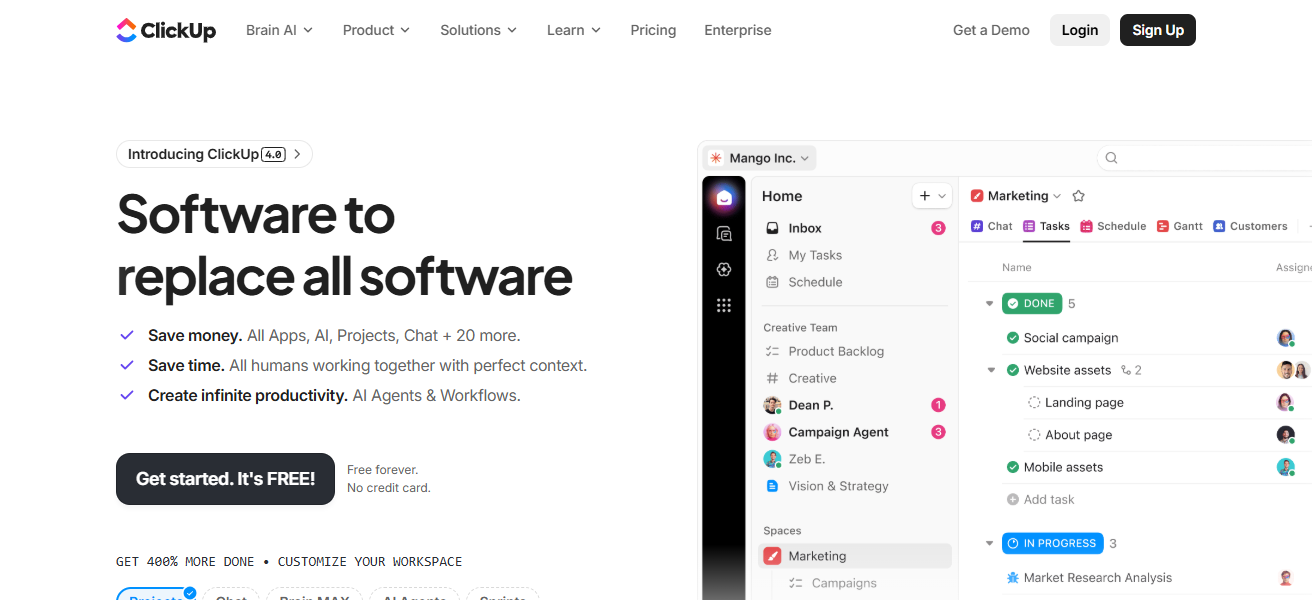This screenshot has width=1312, height=600.
Task: Open the Mango Inc. workspace dropdown
Action: pyautogui.click(x=760, y=158)
